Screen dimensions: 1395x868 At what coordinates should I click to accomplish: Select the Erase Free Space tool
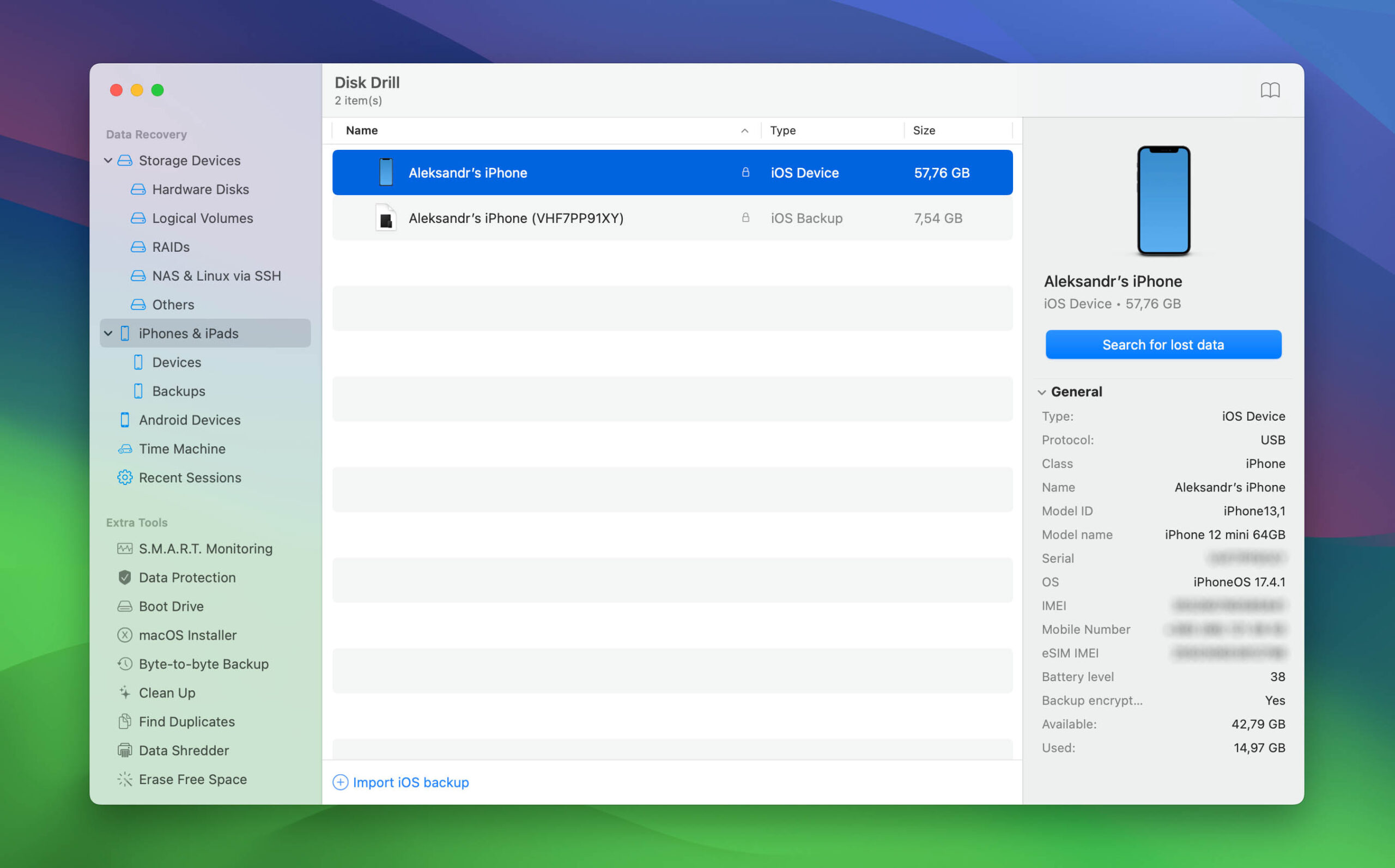tap(192, 779)
